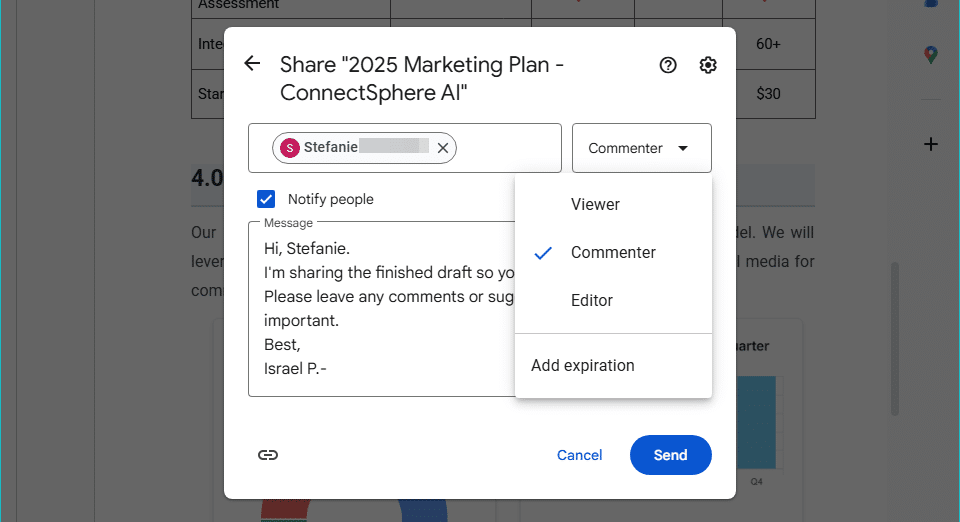Select Viewer role option
Screen dimensions: 960x522
(x=613, y=204)
